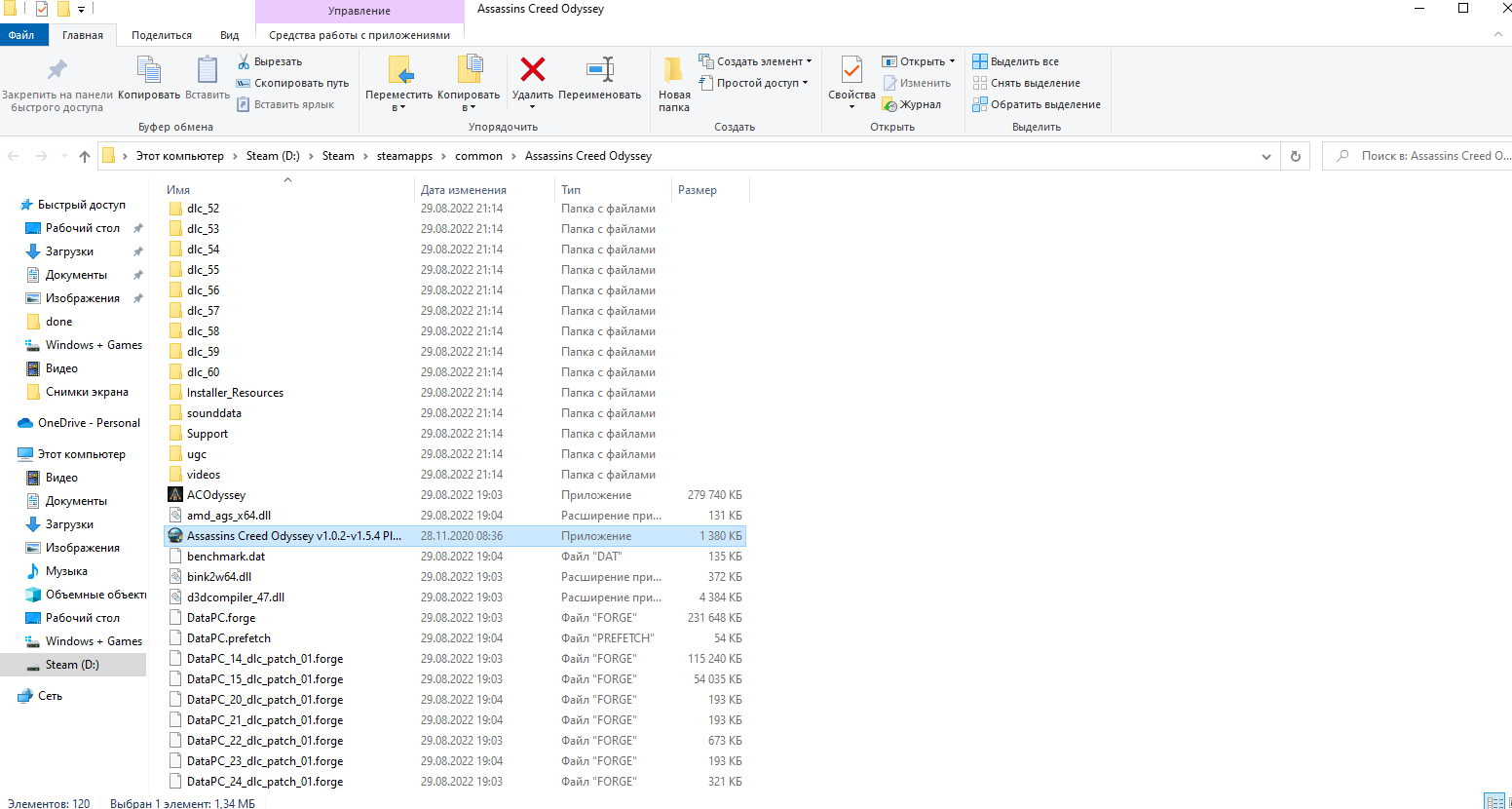Open 3D Objects (Объемные объекты) in sidebar

pos(86,595)
